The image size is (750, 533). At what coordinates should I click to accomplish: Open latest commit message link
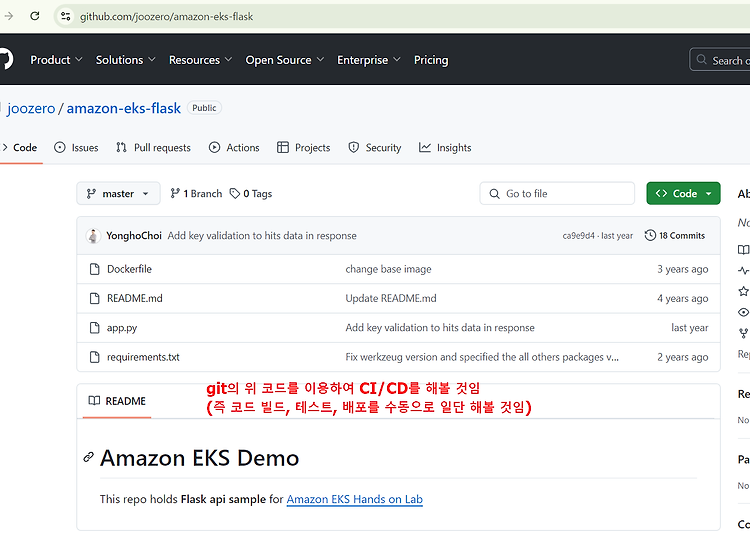[x=262, y=235]
